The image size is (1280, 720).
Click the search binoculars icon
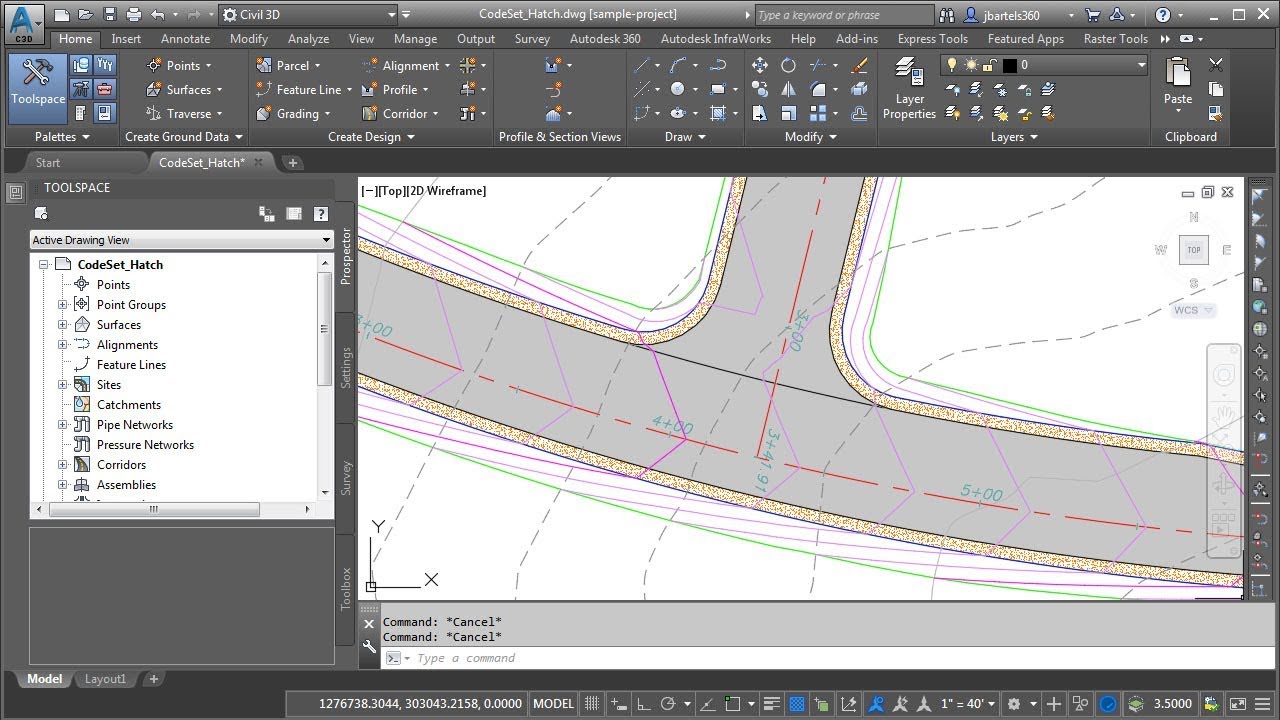(x=949, y=15)
